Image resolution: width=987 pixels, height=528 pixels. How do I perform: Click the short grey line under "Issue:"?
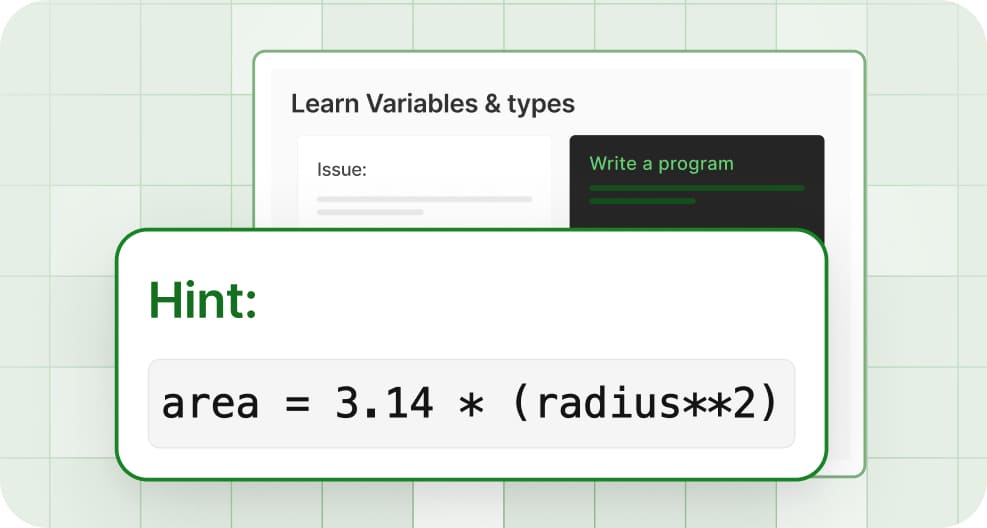click(370, 212)
